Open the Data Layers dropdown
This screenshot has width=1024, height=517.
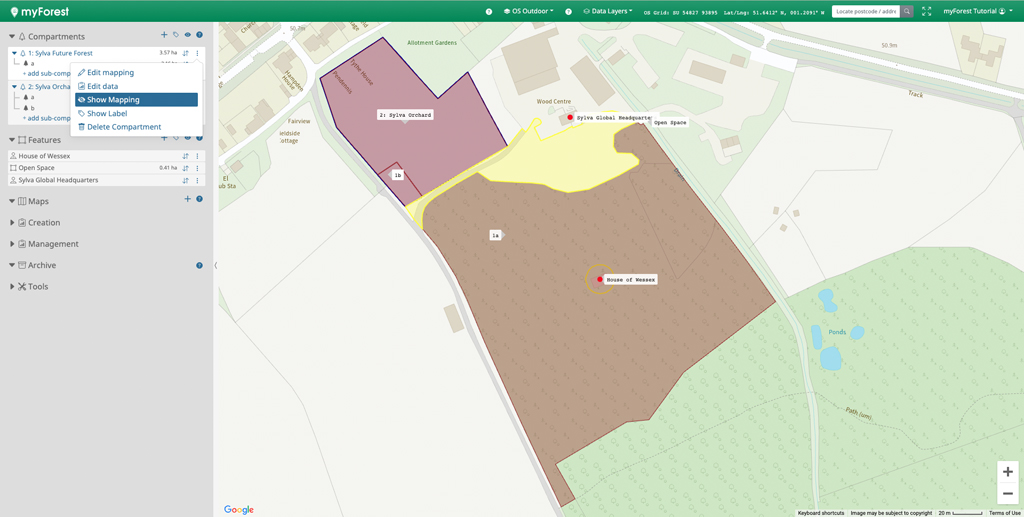coord(608,11)
